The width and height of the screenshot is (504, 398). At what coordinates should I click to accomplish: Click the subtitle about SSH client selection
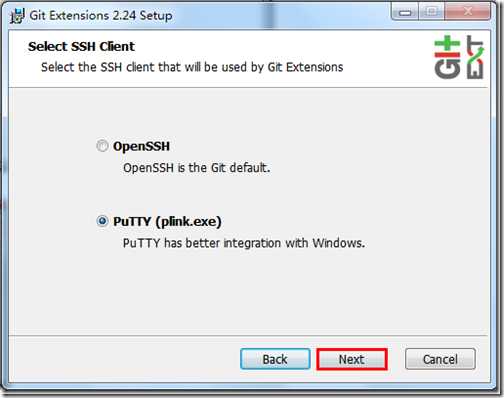click(192, 67)
